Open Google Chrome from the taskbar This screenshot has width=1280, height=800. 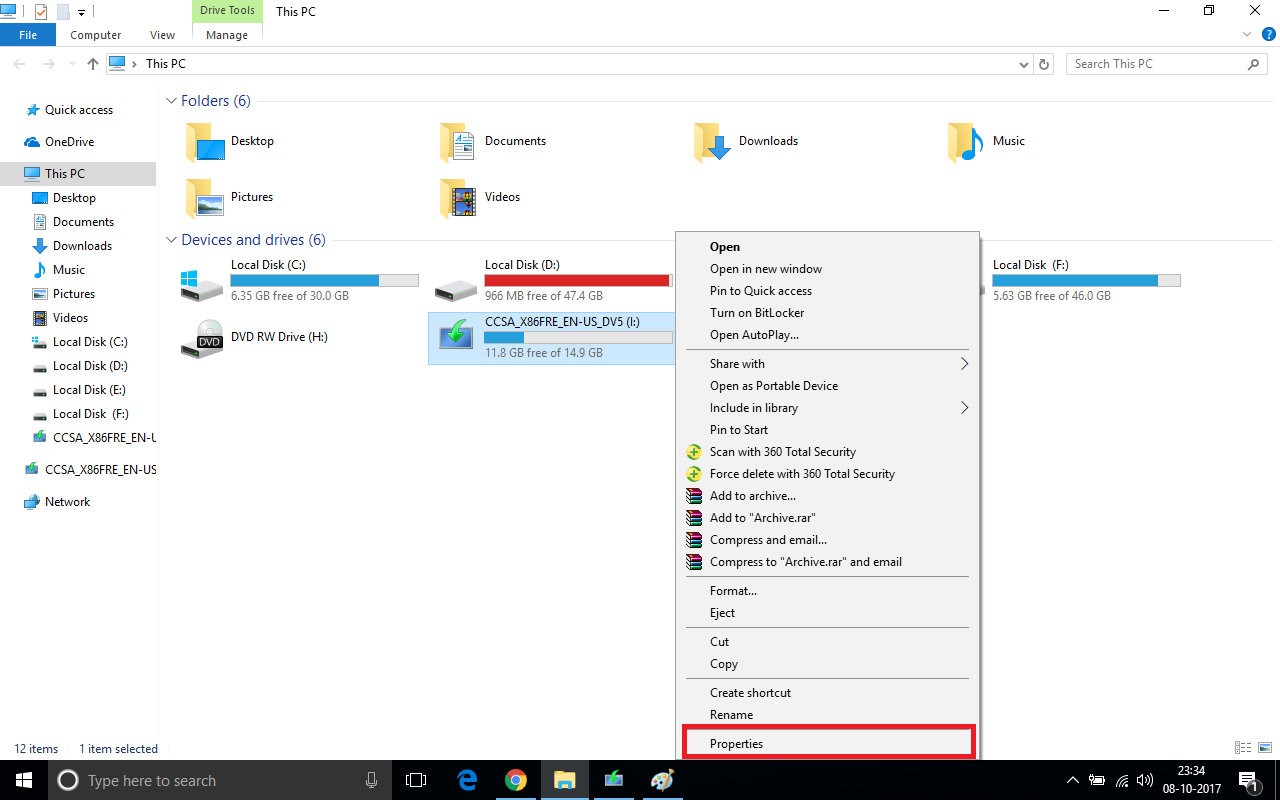[516, 780]
